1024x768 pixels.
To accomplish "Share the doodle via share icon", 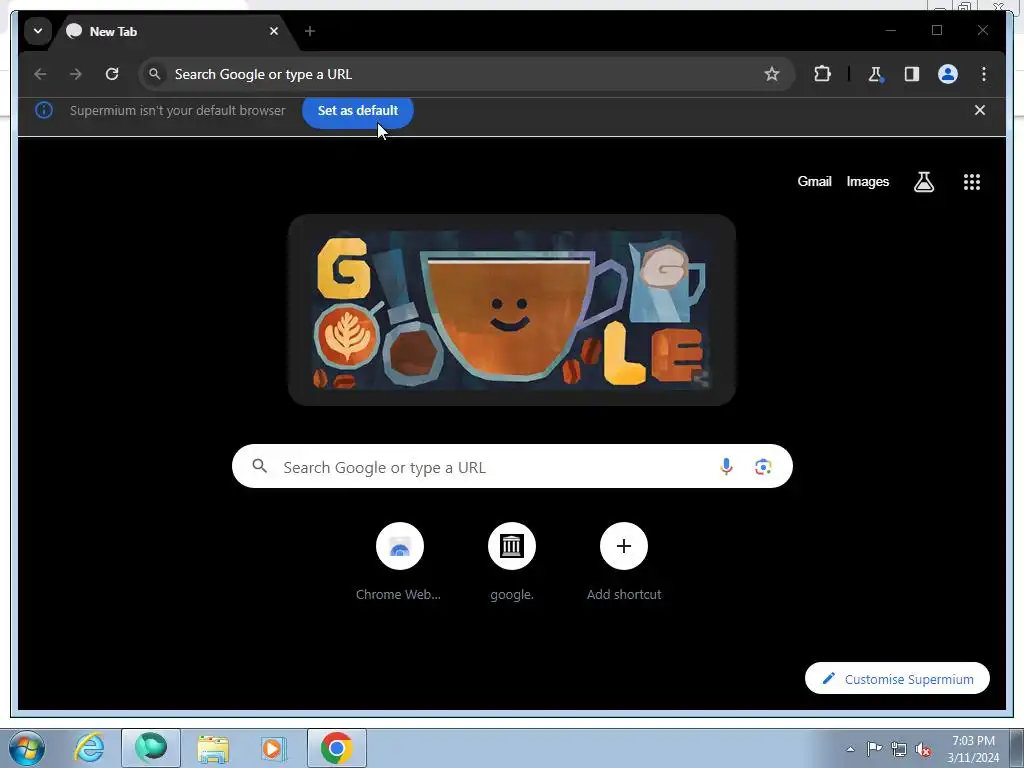I will pos(701,378).
